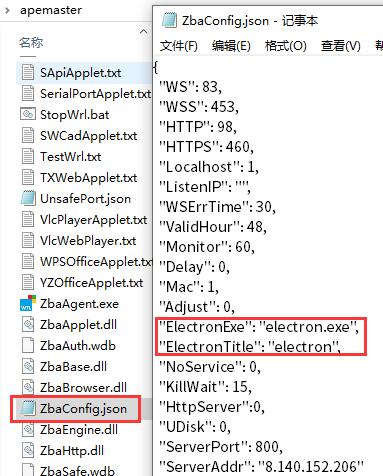This screenshot has height=476, width=383.
Task: Click the ZbaBrowser.dll gear icon
Action: pos(28,388)
